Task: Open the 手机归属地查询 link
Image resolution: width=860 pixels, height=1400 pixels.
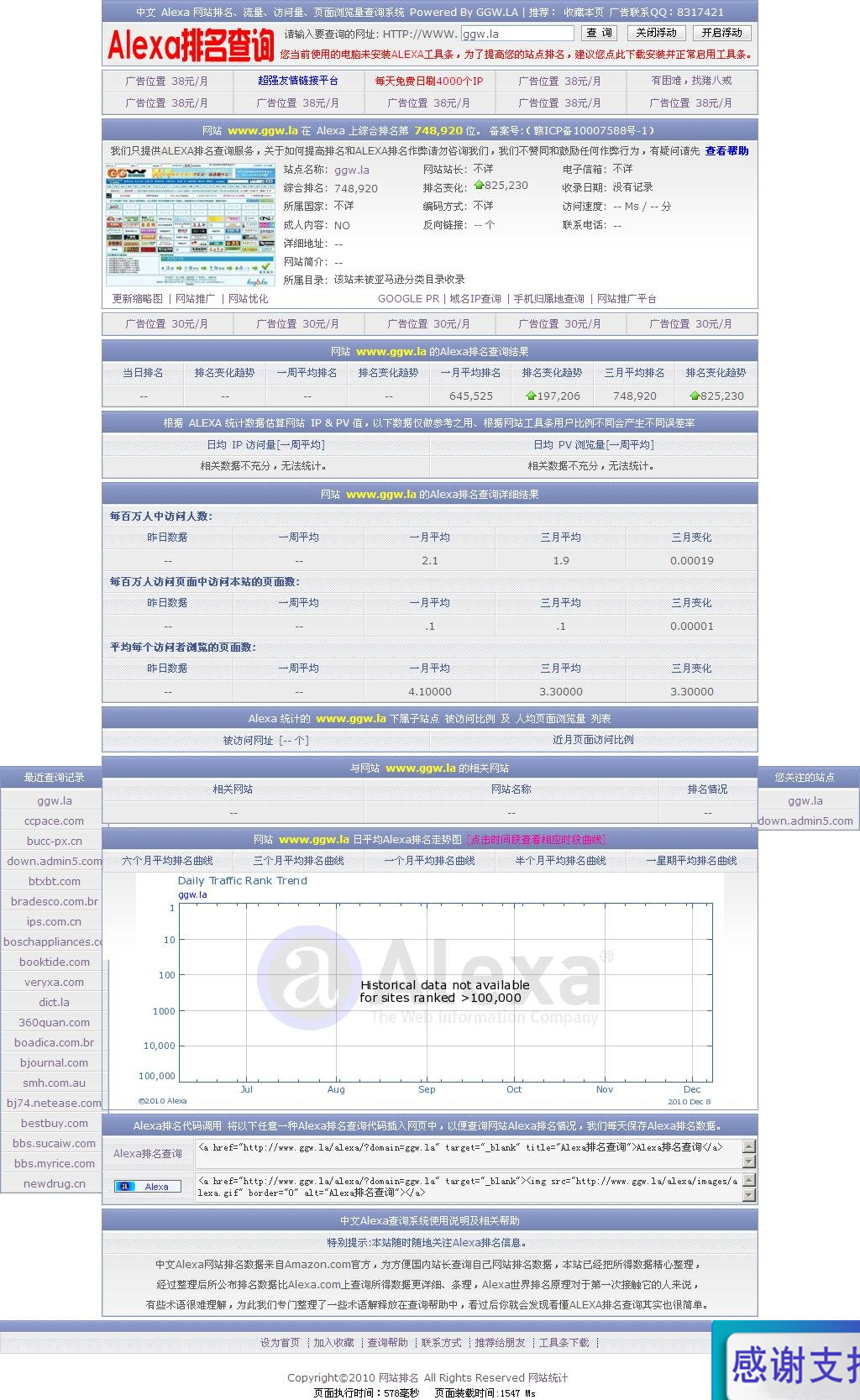Action: tap(549, 299)
